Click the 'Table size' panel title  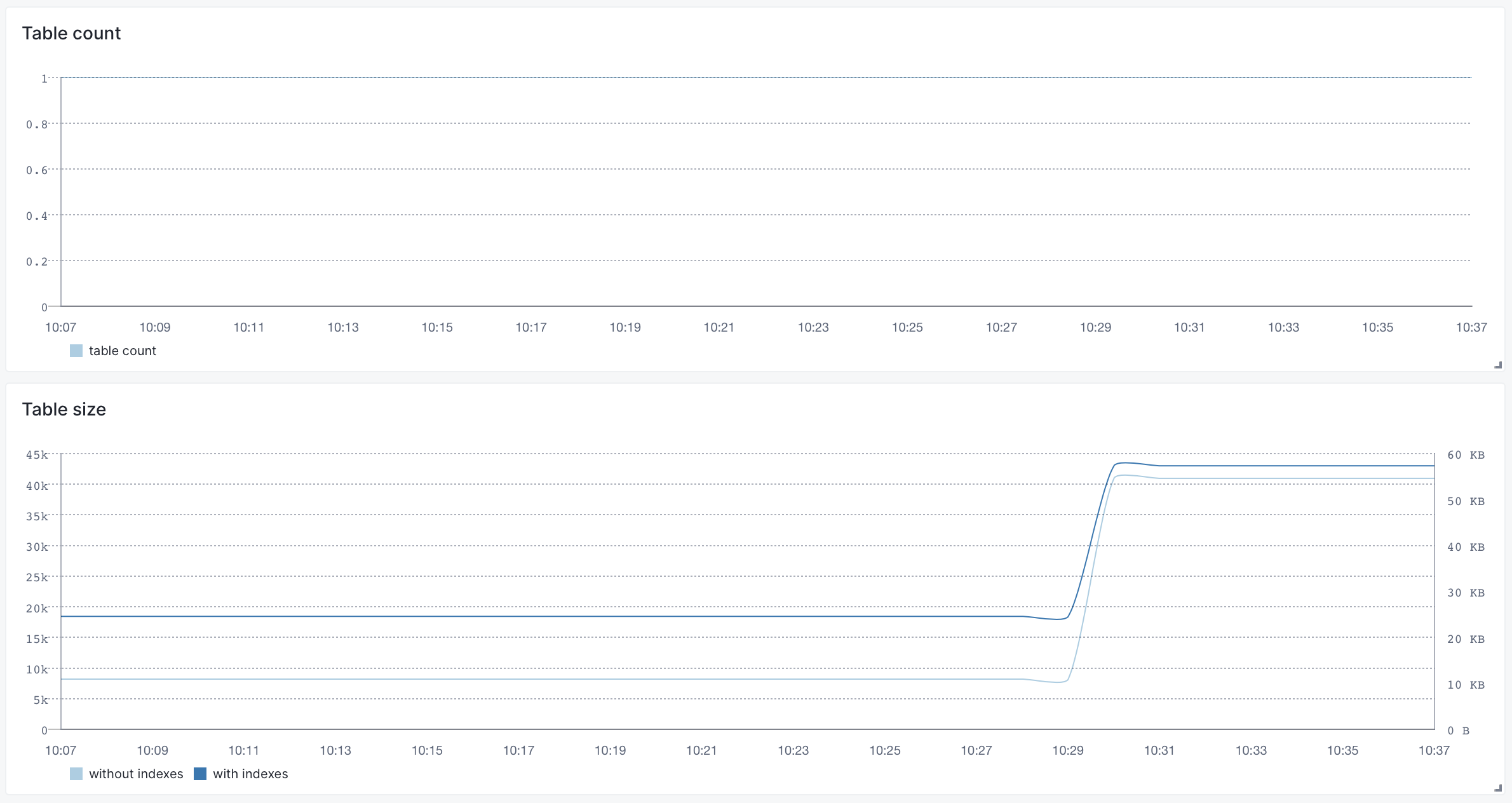64,409
